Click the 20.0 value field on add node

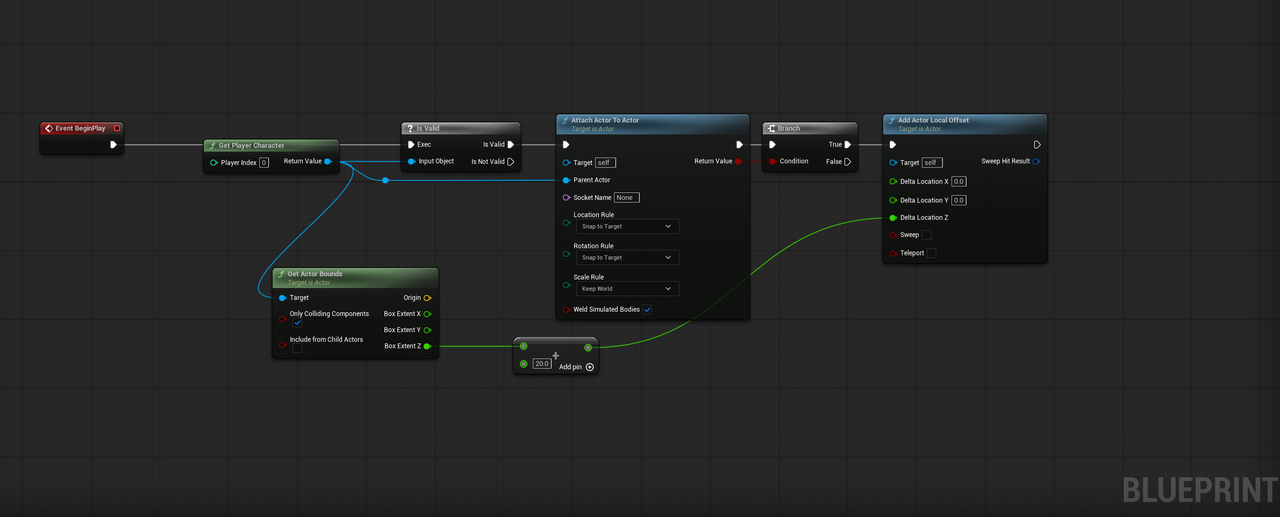tap(542, 364)
